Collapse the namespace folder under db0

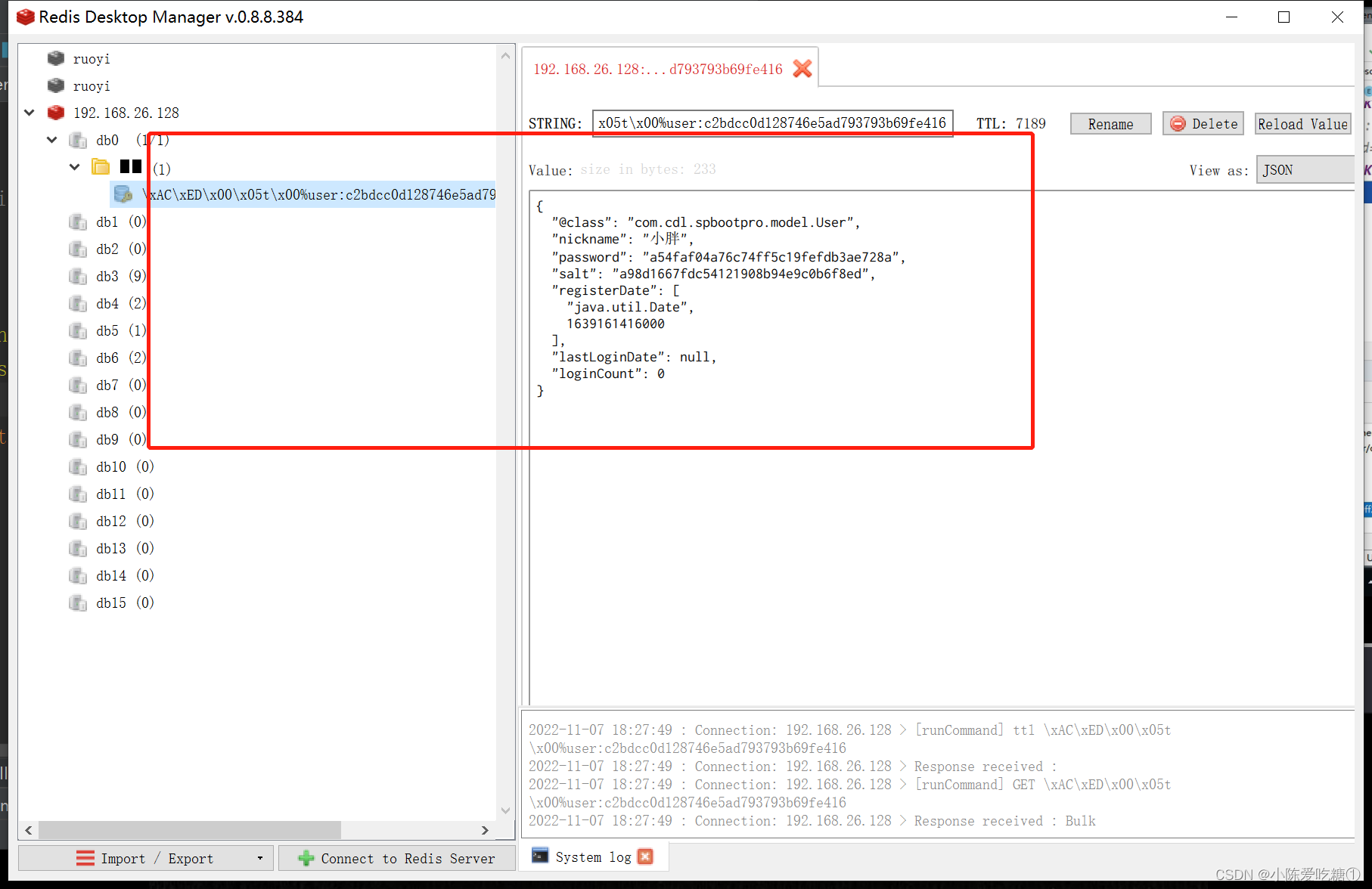[x=74, y=167]
